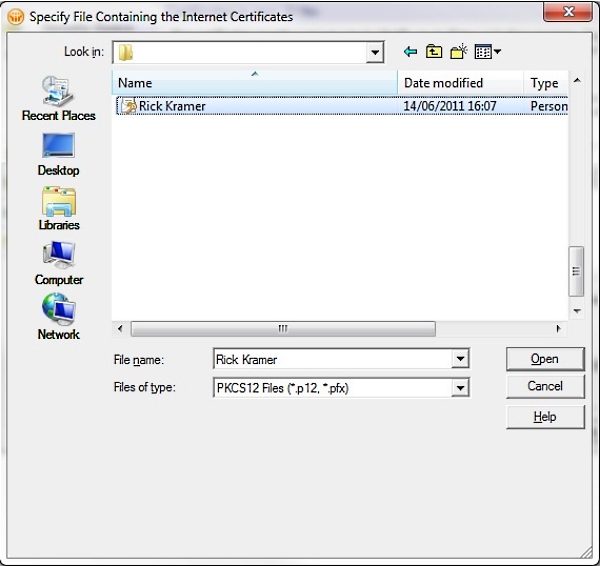
Task: Sort by Date modified column header
Action: coord(460,83)
